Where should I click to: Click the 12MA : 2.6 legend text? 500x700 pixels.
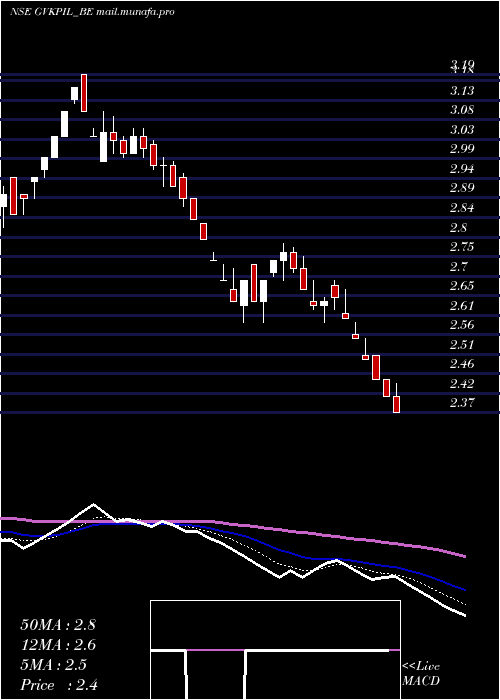tap(58, 645)
